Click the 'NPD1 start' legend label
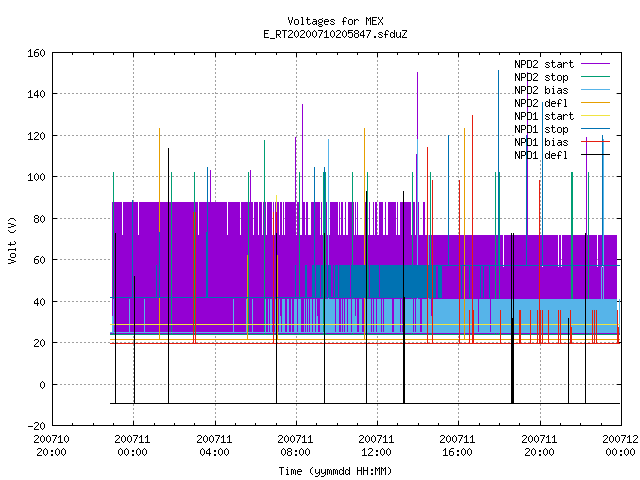 click(544, 116)
